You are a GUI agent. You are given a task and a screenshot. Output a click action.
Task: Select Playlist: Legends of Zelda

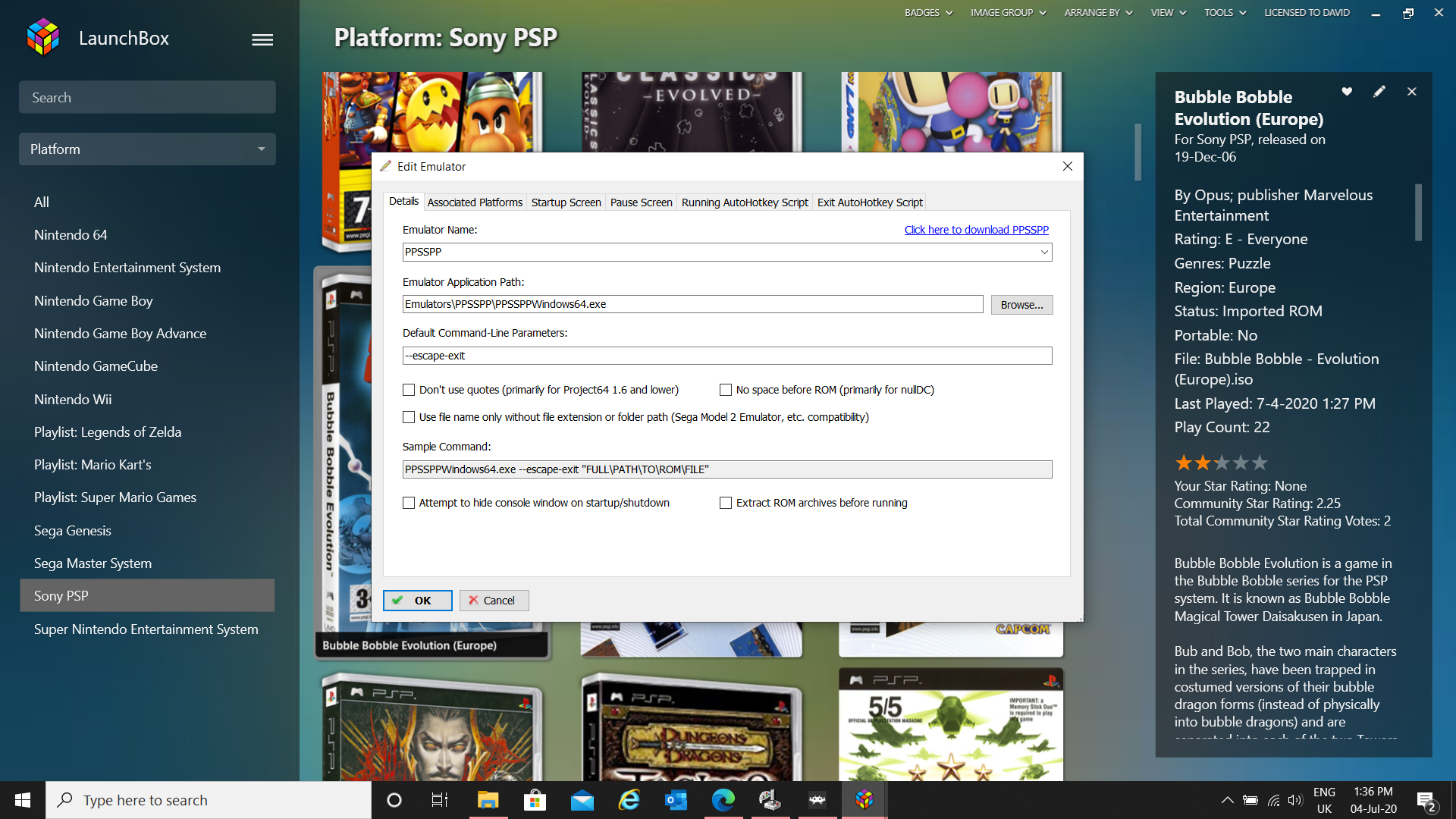[x=147, y=432]
